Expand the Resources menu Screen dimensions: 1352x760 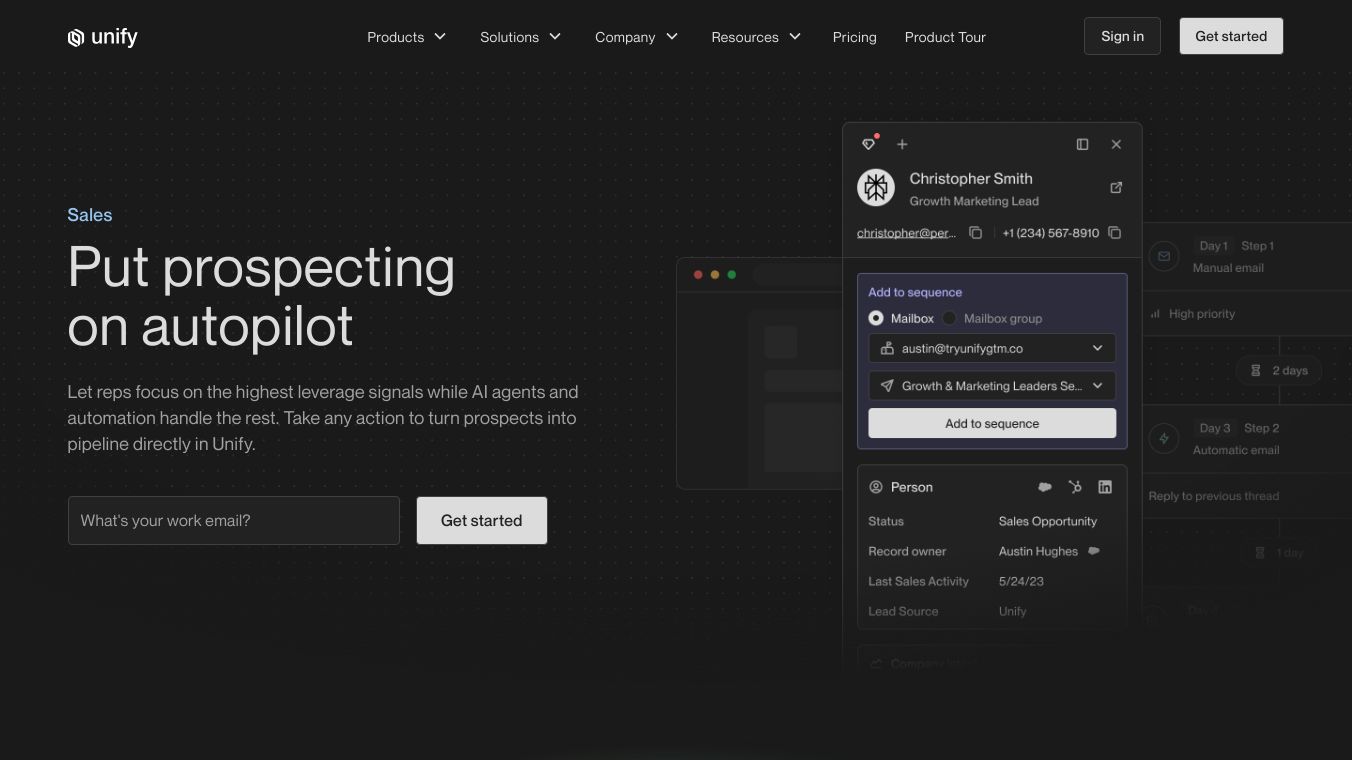pos(757,37)
